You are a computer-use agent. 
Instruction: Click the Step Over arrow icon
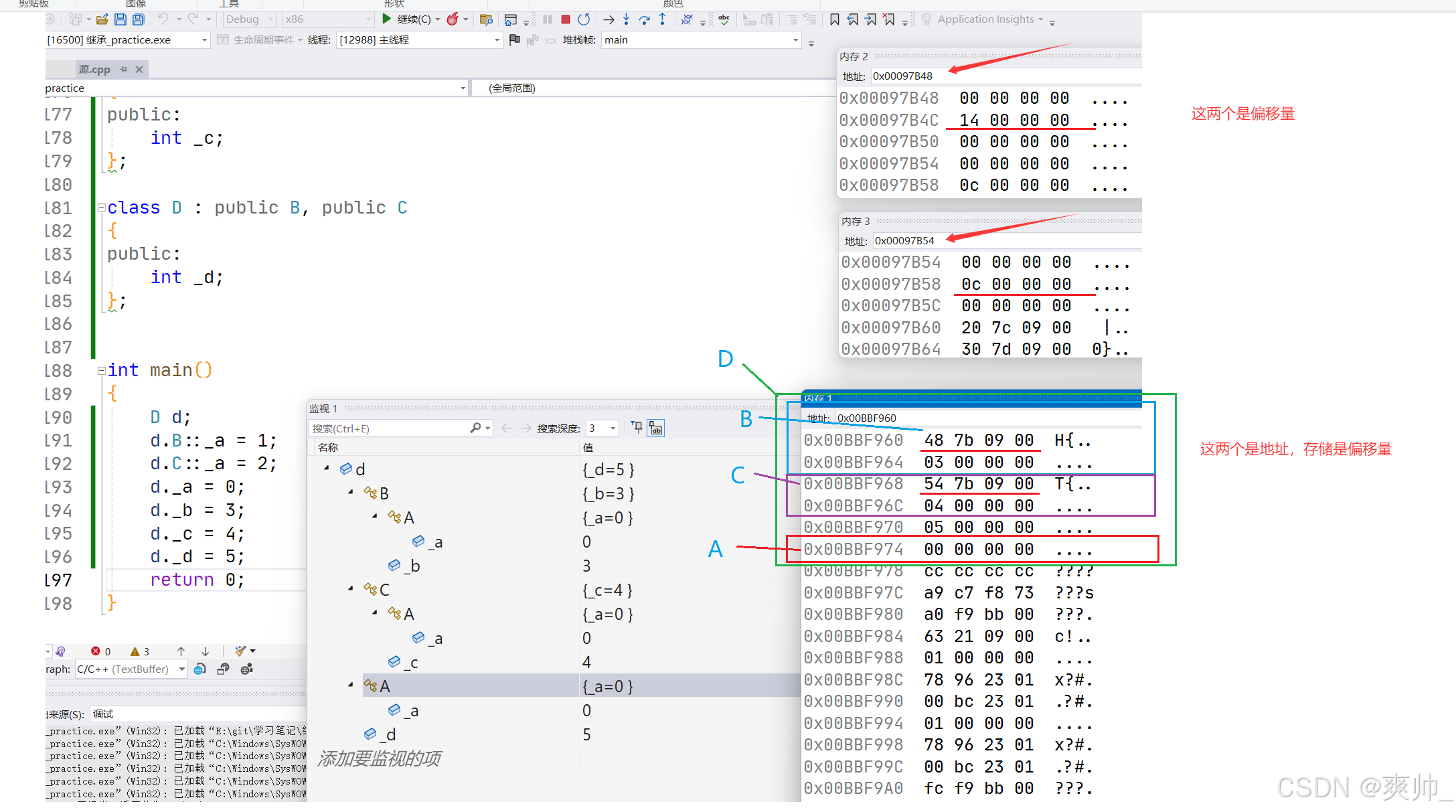pos(645,19)
